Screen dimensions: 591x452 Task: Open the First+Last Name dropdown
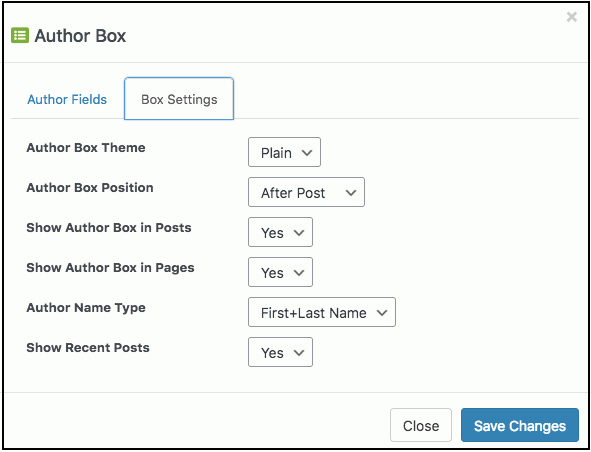point(322,312)
